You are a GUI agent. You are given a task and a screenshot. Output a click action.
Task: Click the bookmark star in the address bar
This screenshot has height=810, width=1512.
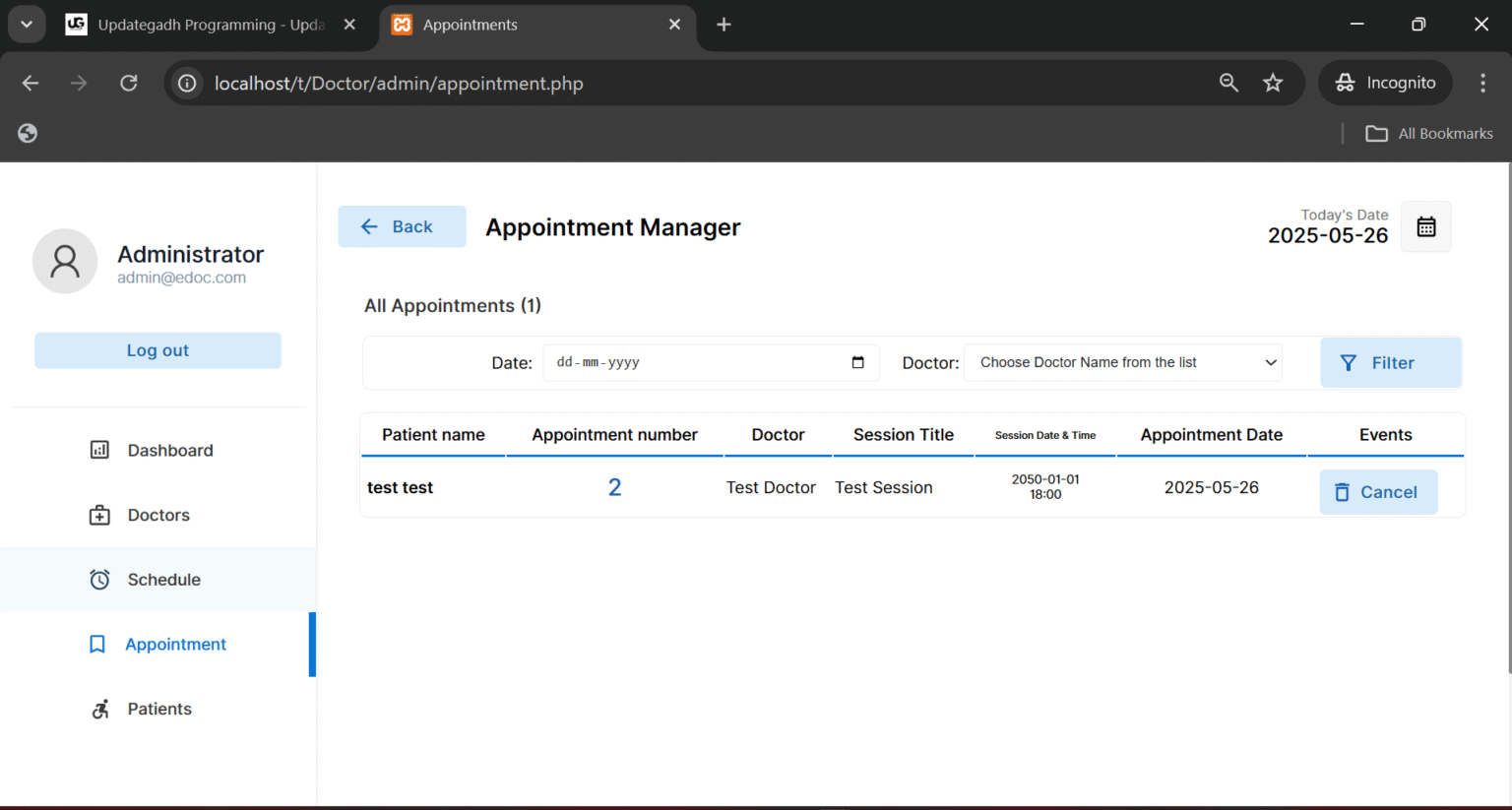[1273, 83]
